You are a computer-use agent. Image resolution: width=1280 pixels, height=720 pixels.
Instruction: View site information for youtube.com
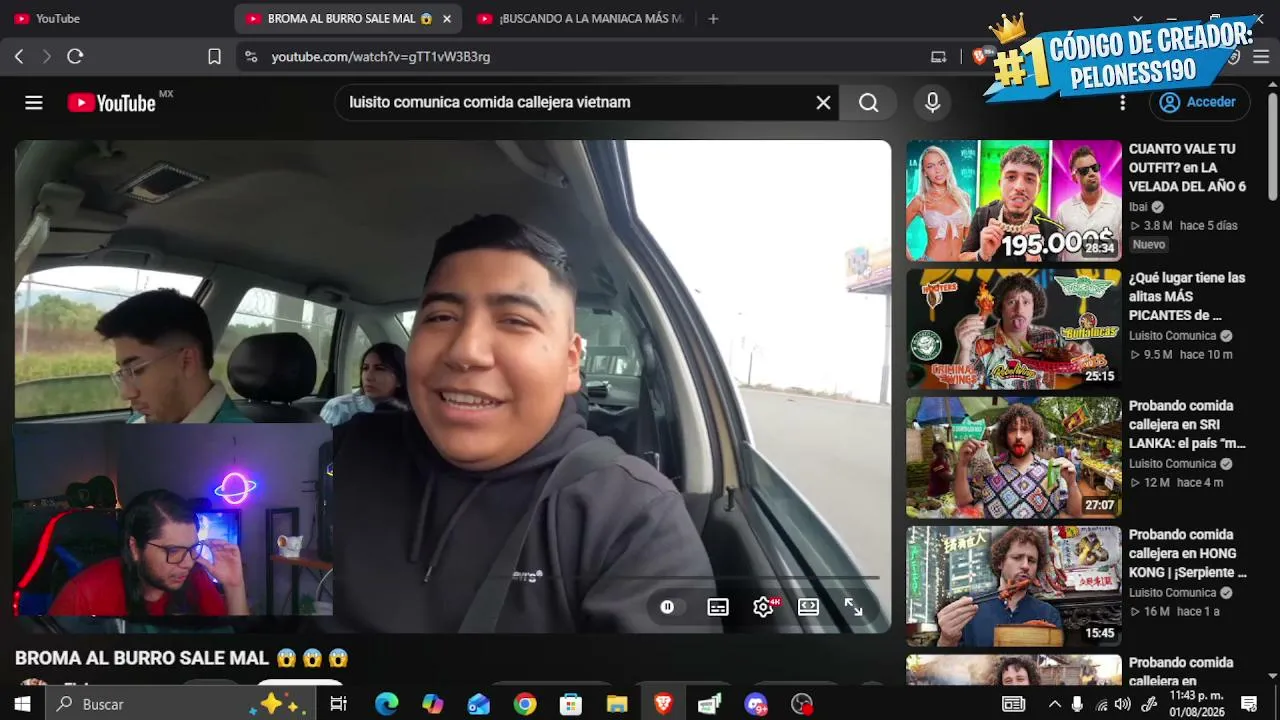click(x=250, y=57)
